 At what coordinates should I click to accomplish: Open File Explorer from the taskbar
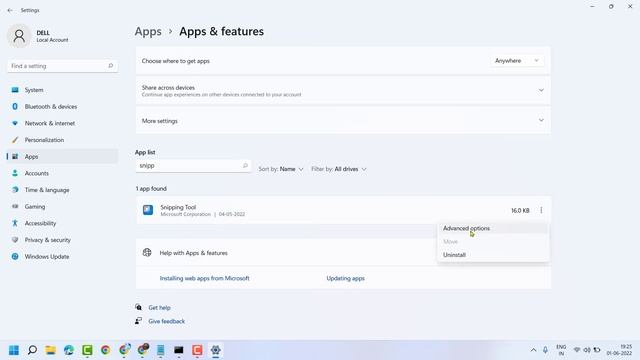(x=51, y=350)
